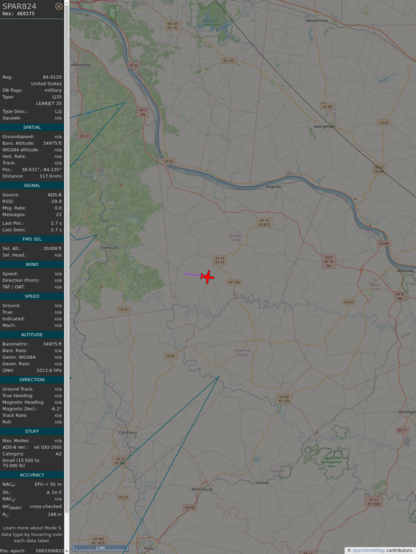Click the ACCURACY section header
The width and height of the screenshot is (416, 554).
(x=32, y=475)
